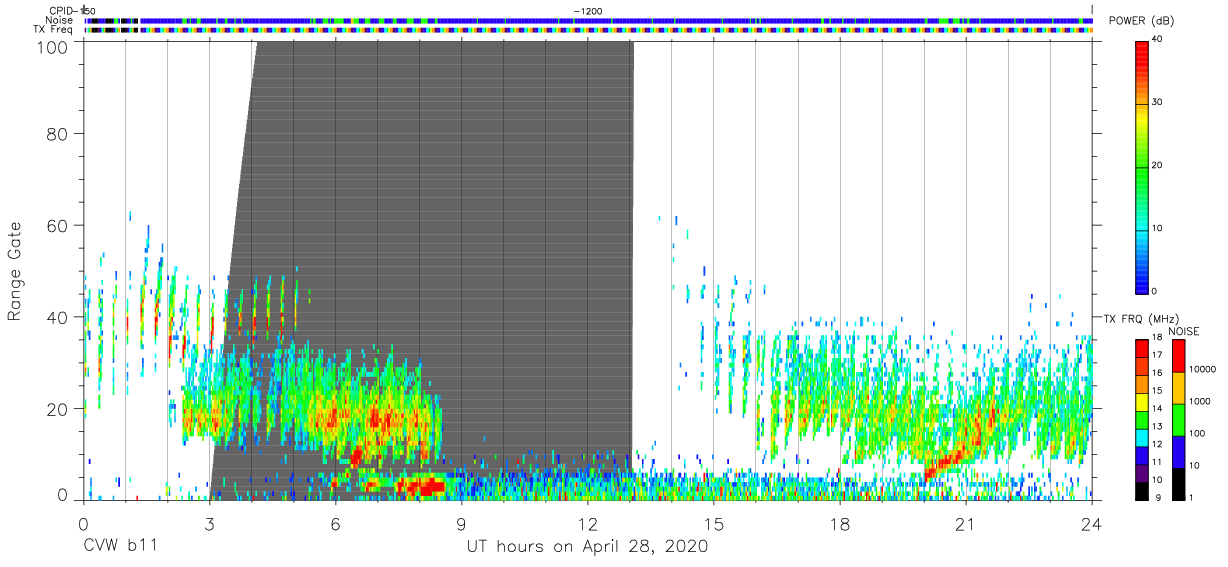Click the noise time strip above the plot
1228x567 pixels.
[x=588, y=20]
